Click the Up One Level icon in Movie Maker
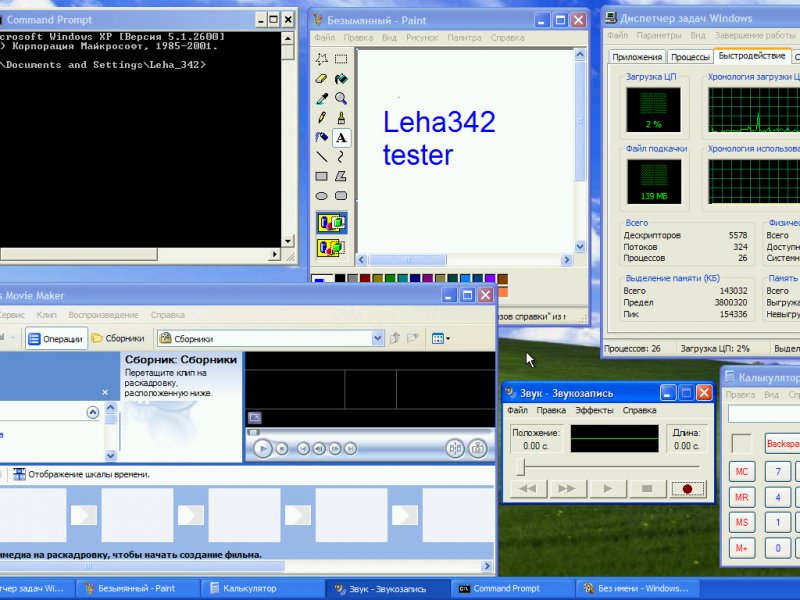This screenshot has height=600, width=800. [x=395, y=338]
